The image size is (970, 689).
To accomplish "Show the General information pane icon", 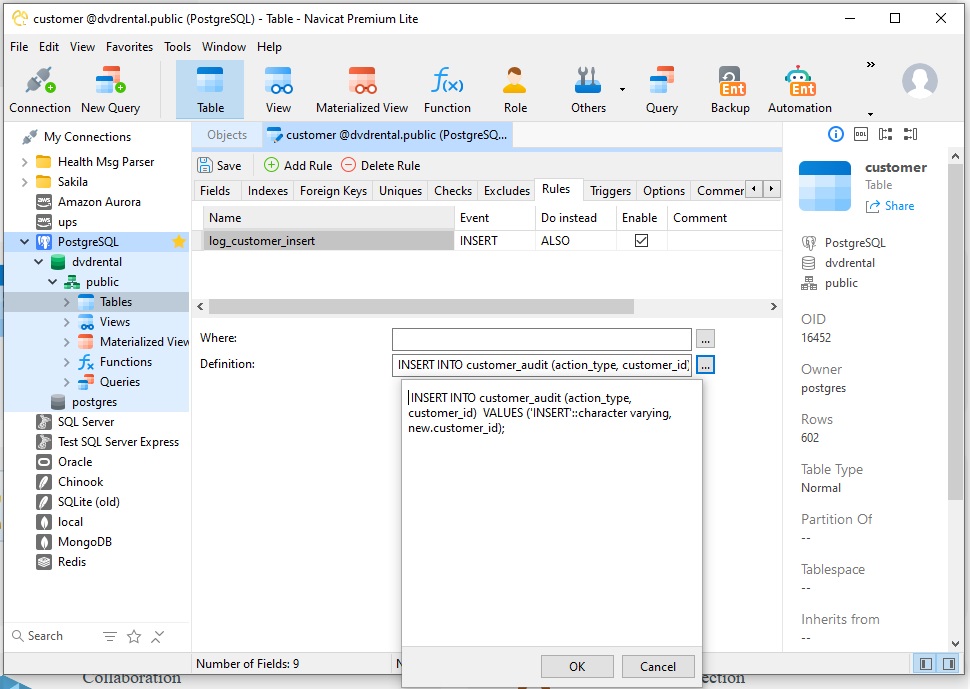I will click(836, 134).
